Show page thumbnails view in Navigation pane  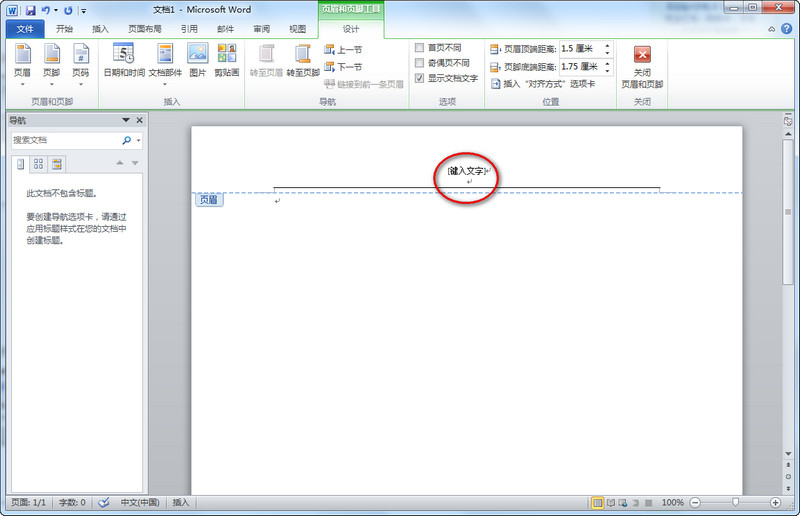coord(38,164)
